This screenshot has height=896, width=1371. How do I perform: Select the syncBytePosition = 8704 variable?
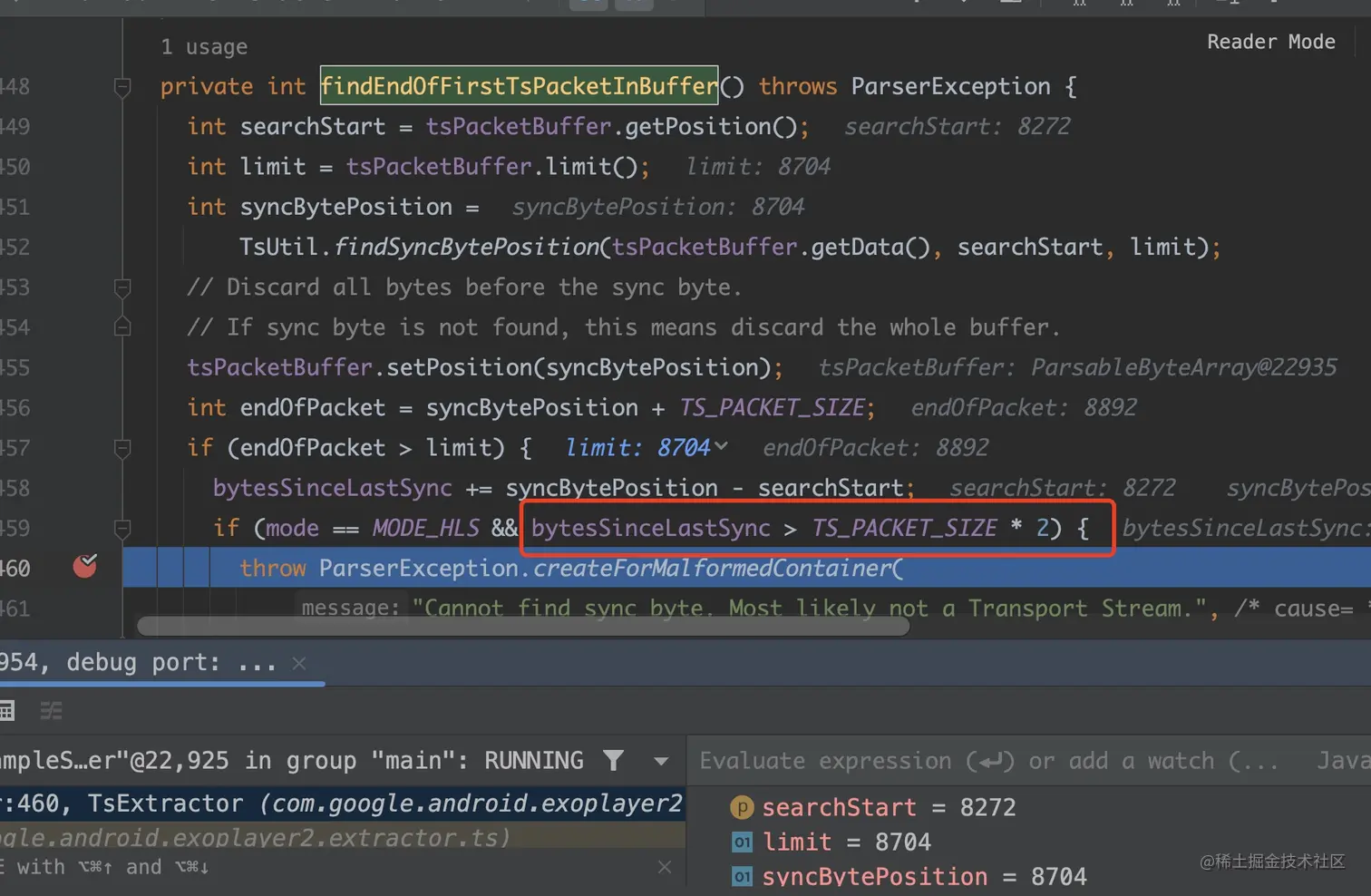tap(923, 877)
